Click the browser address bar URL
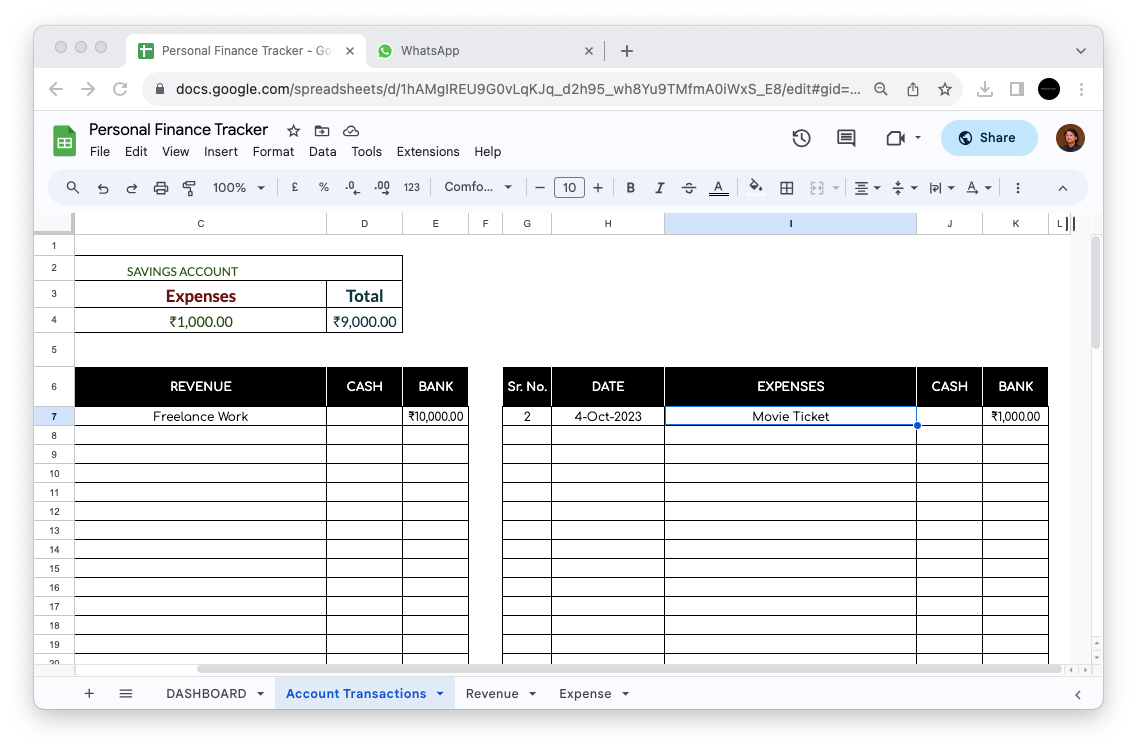 point(518,89)
